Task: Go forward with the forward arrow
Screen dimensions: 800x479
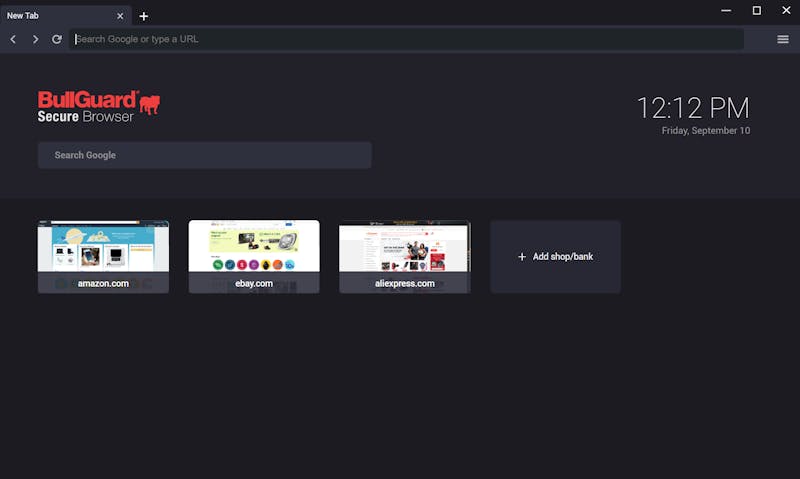Action: (x=35, y=39)
